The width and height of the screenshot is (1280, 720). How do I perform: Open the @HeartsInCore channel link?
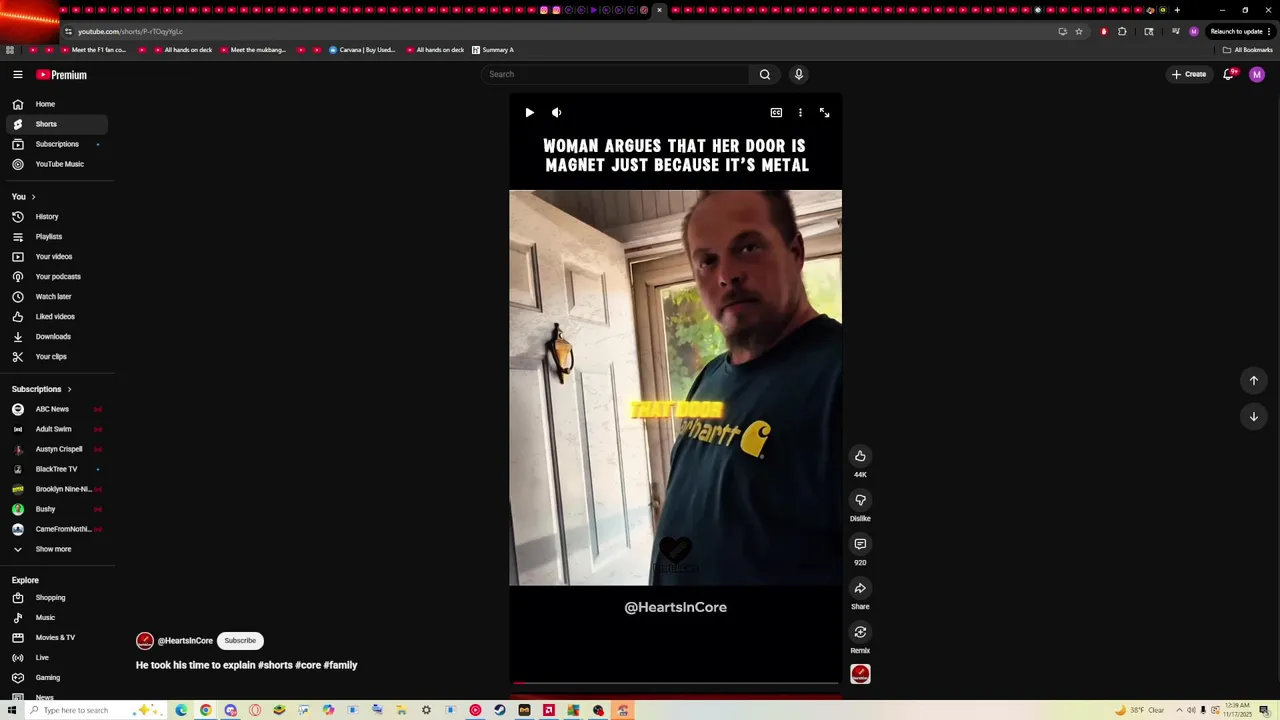click(x=185, y=641)
